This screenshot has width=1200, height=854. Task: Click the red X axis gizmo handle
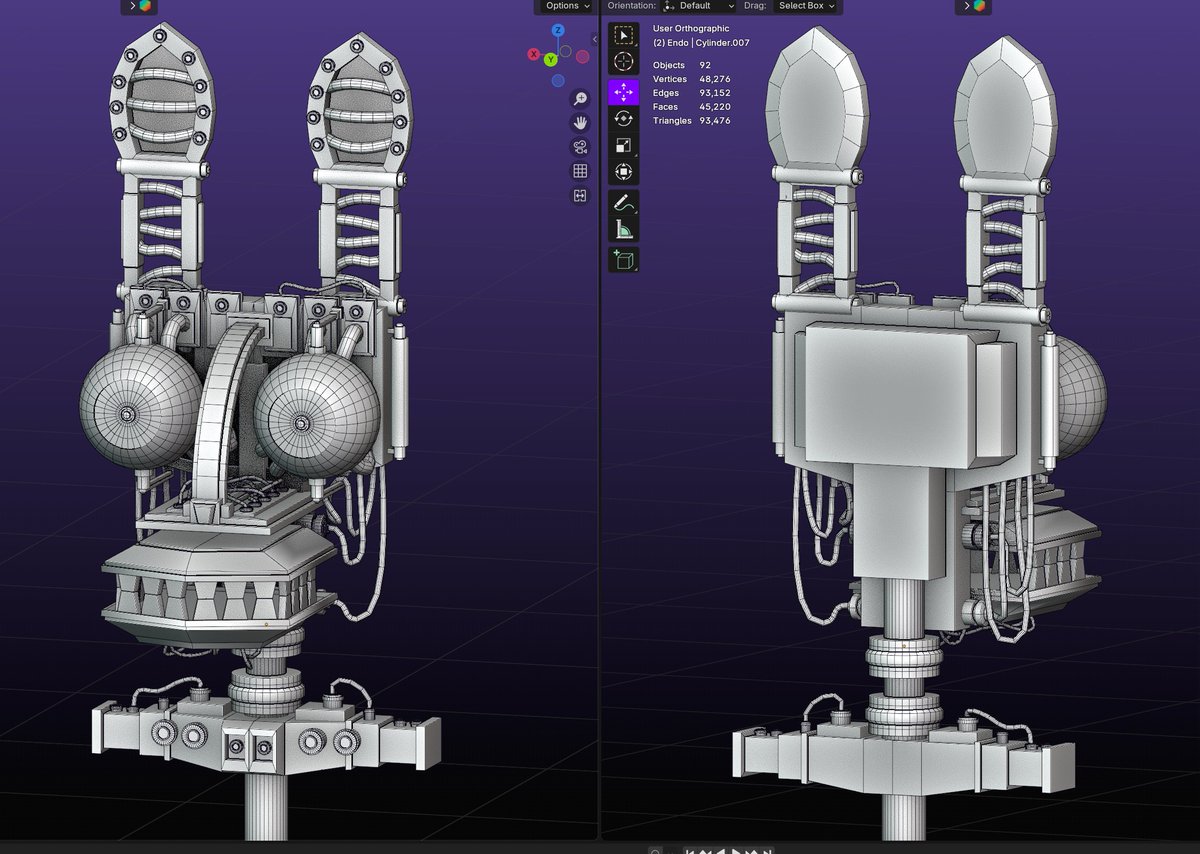pyautogui.click(x=534, y=54)
